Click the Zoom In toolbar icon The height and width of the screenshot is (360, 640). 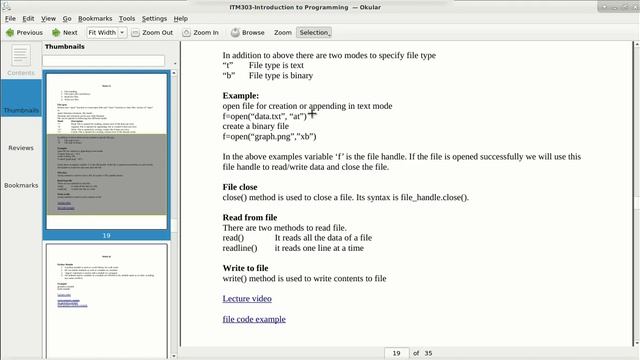click(x=187, y=33)
